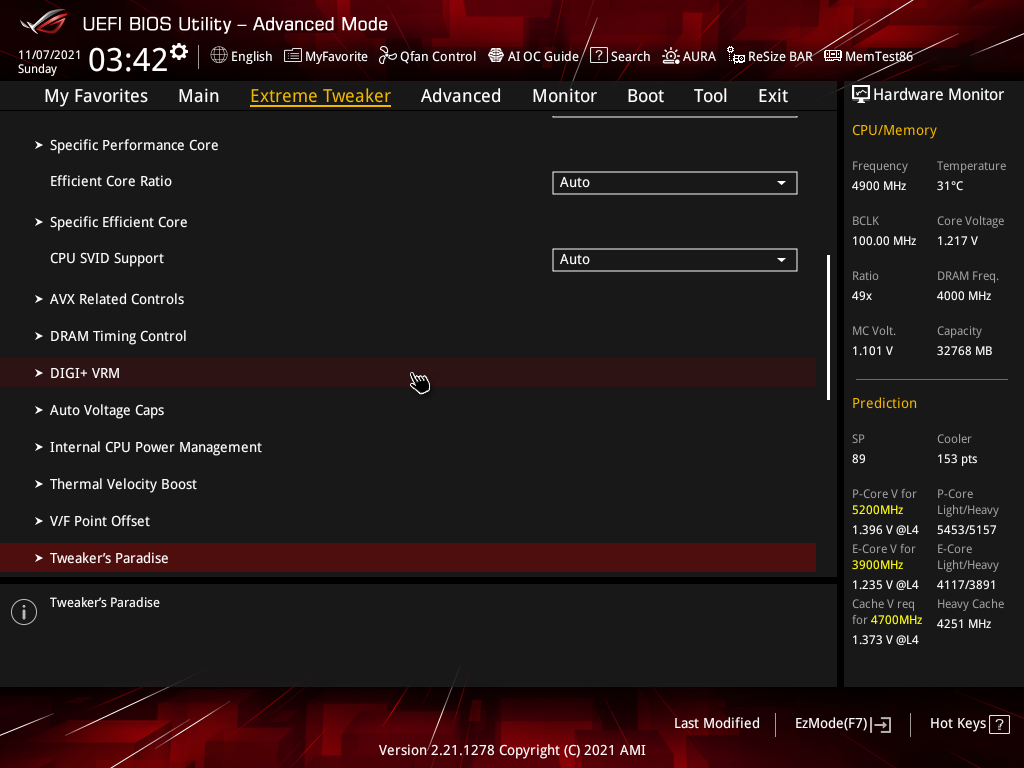Open the AI OC Guide brain icon
This screenshot has height=768, width=1024.
(496, 56)
